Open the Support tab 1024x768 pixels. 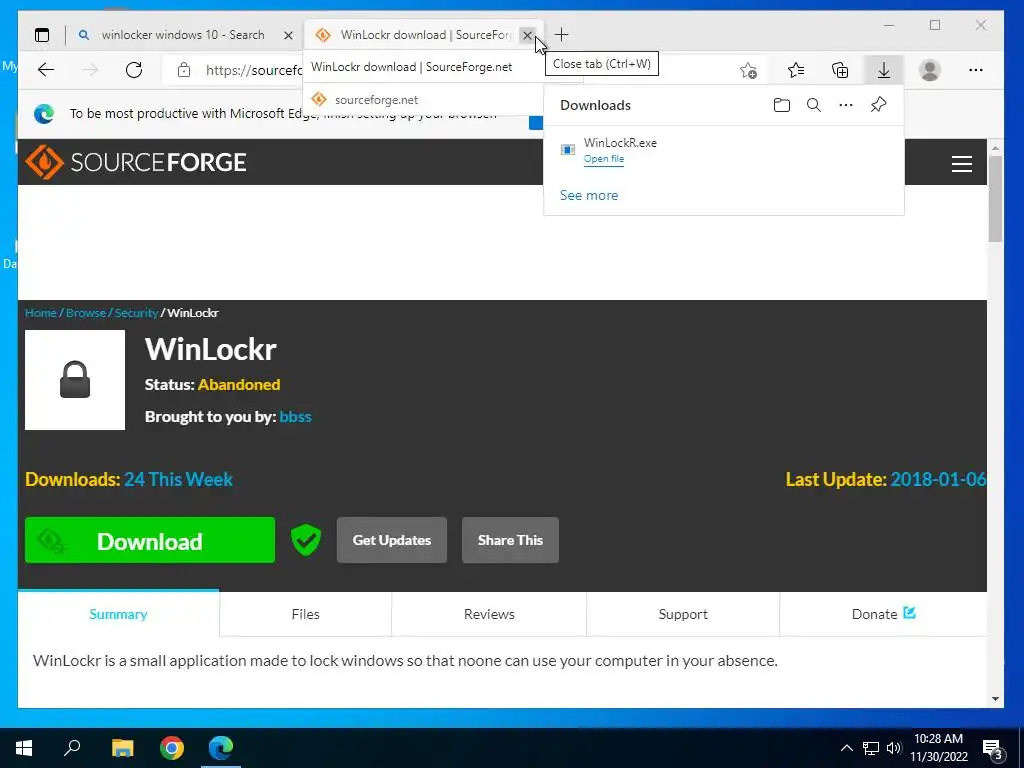(x=683, y=614)
